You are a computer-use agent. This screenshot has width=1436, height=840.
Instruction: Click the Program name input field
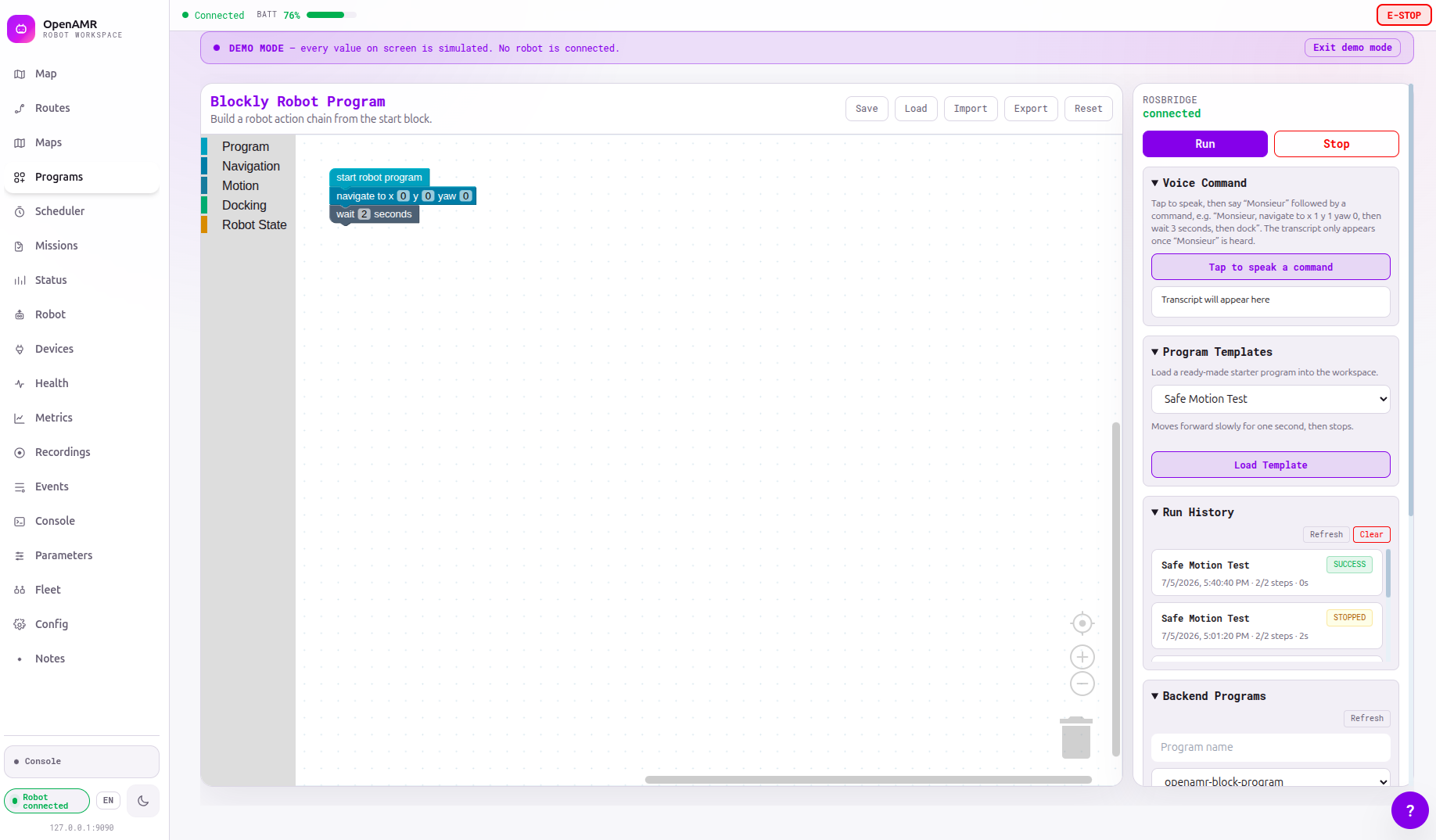pyautogui.click(x=1271, y=747)
